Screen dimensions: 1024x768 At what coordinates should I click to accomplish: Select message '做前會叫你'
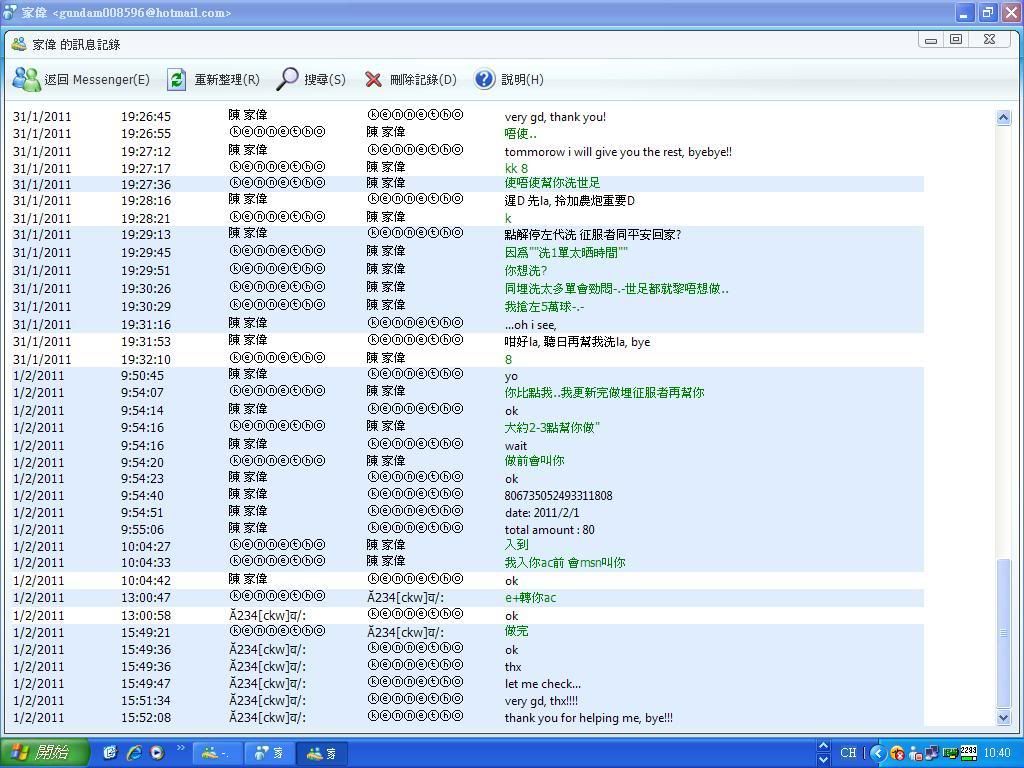(534, 460)
